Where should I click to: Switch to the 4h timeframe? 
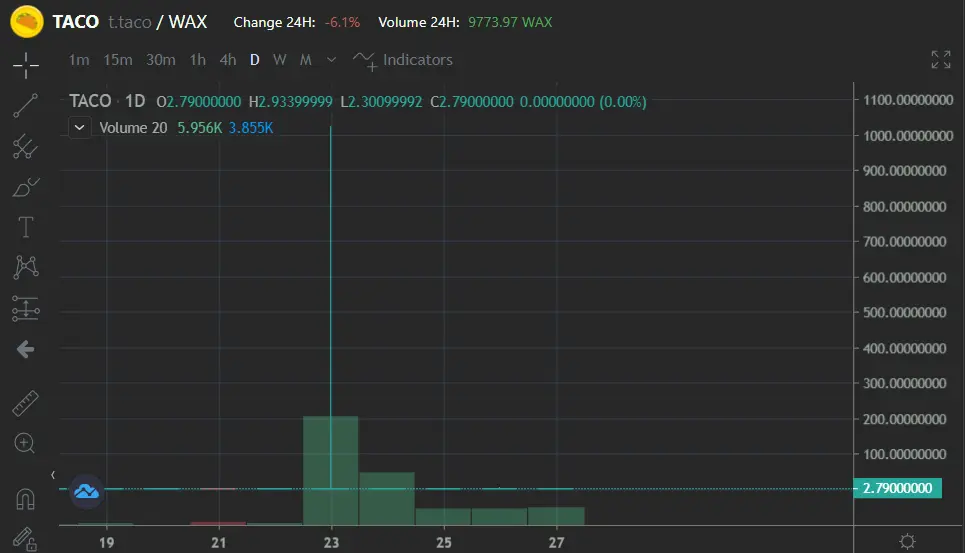pyautogui.click(x=228, y=60)
